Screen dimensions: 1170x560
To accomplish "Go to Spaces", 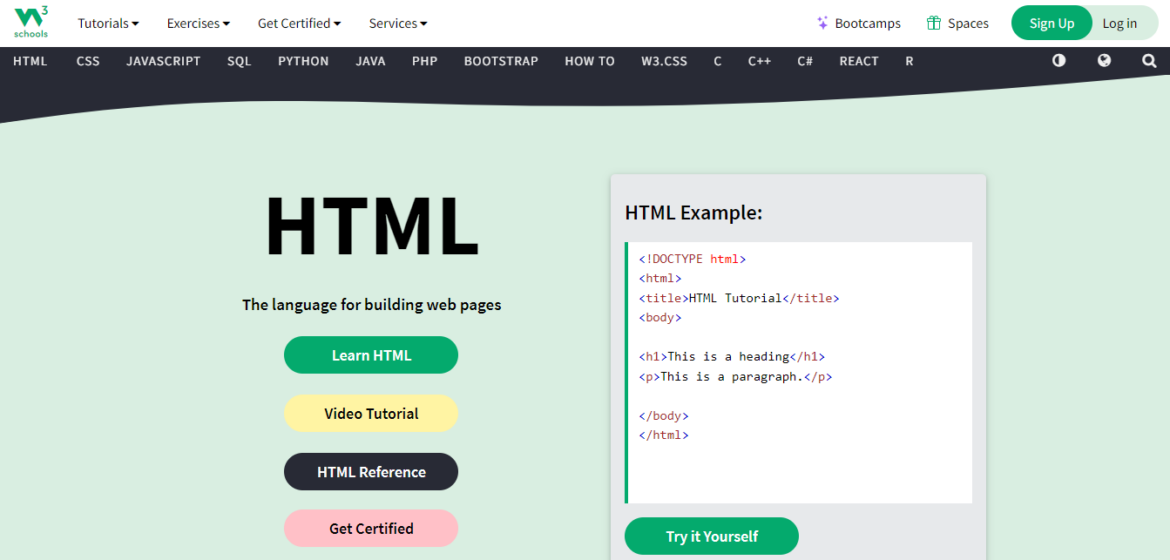I will point(958,23).
